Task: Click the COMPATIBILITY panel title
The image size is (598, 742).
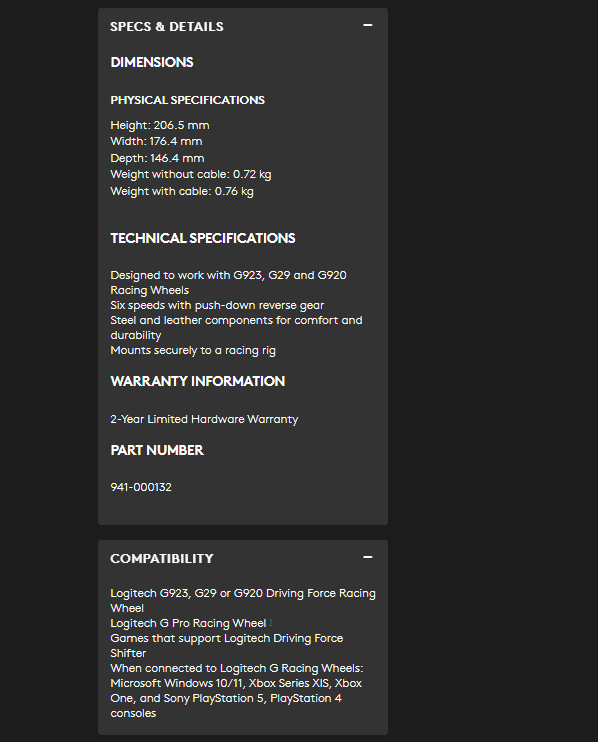Action: pos(162,558)
